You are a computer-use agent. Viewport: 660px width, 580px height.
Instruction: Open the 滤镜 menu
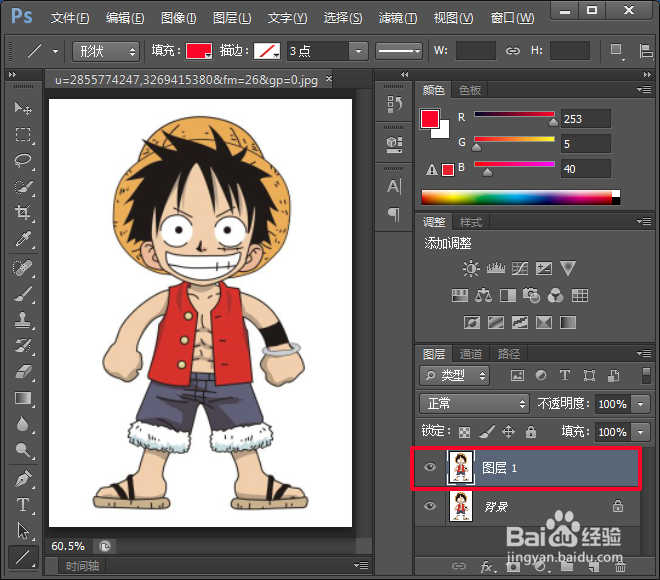(398, 18)
